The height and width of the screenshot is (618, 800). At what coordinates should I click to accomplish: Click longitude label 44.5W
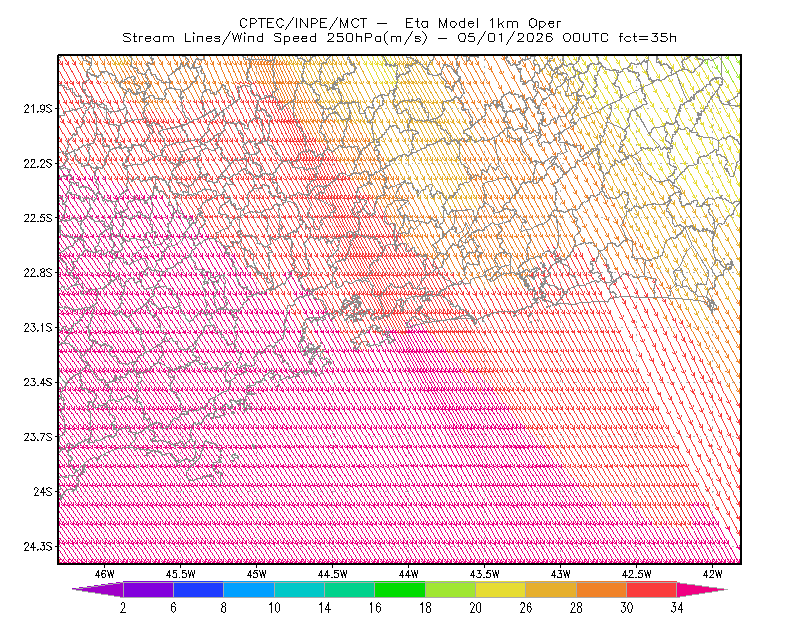coord(333,574)
